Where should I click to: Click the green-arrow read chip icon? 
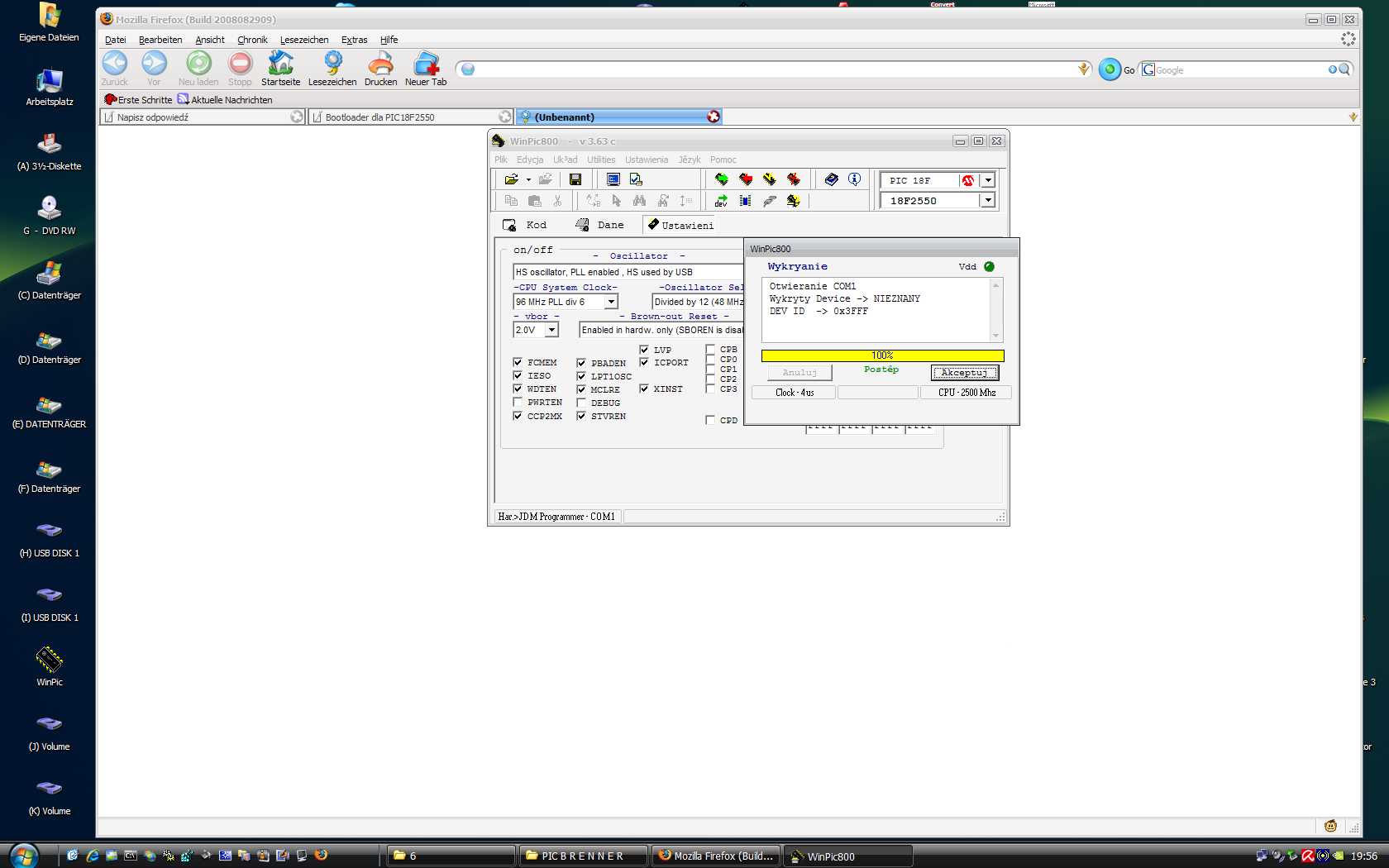pos(722,179)
